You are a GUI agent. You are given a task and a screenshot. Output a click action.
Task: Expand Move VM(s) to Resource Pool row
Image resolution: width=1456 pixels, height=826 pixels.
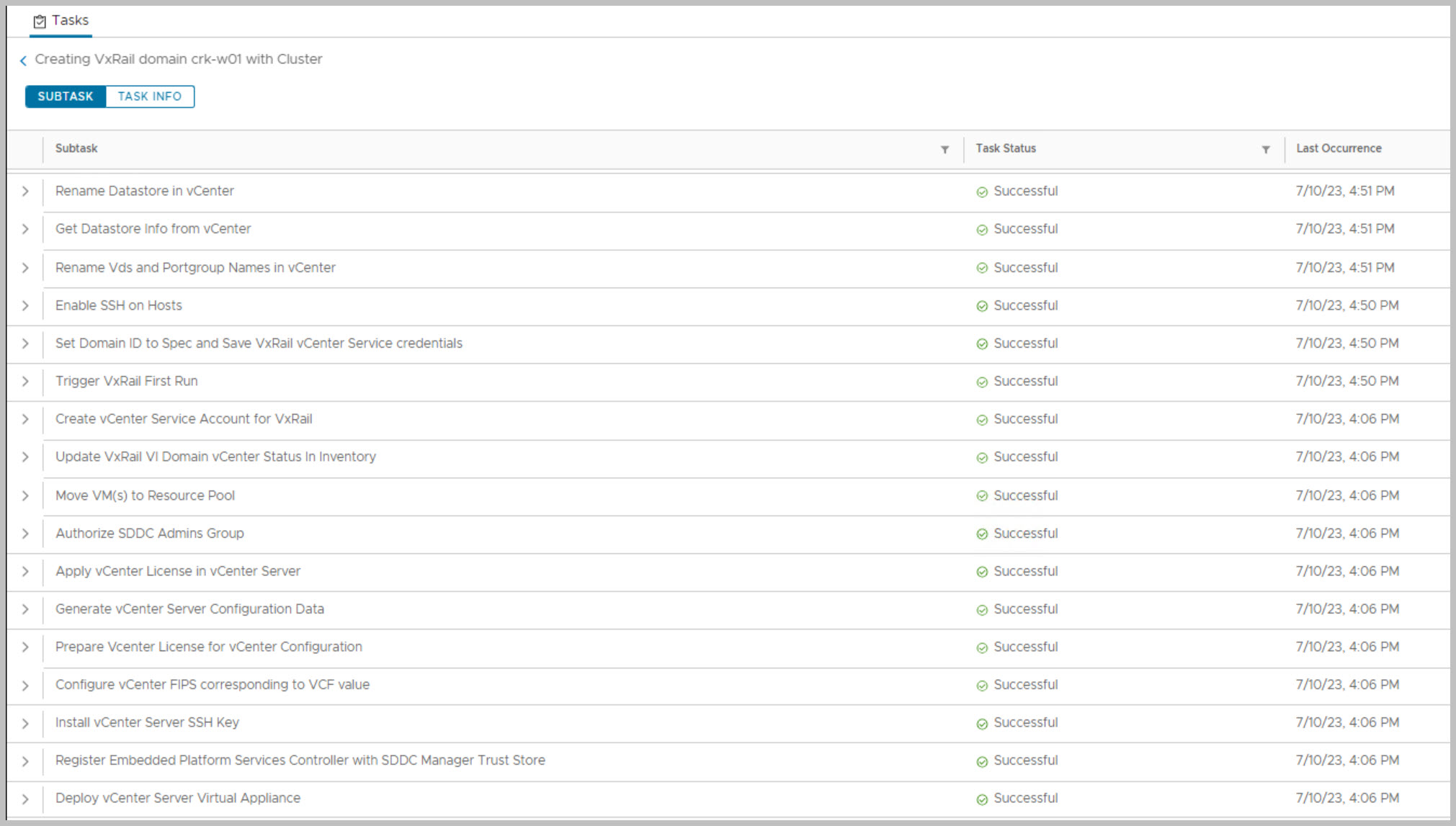(25, 496)
